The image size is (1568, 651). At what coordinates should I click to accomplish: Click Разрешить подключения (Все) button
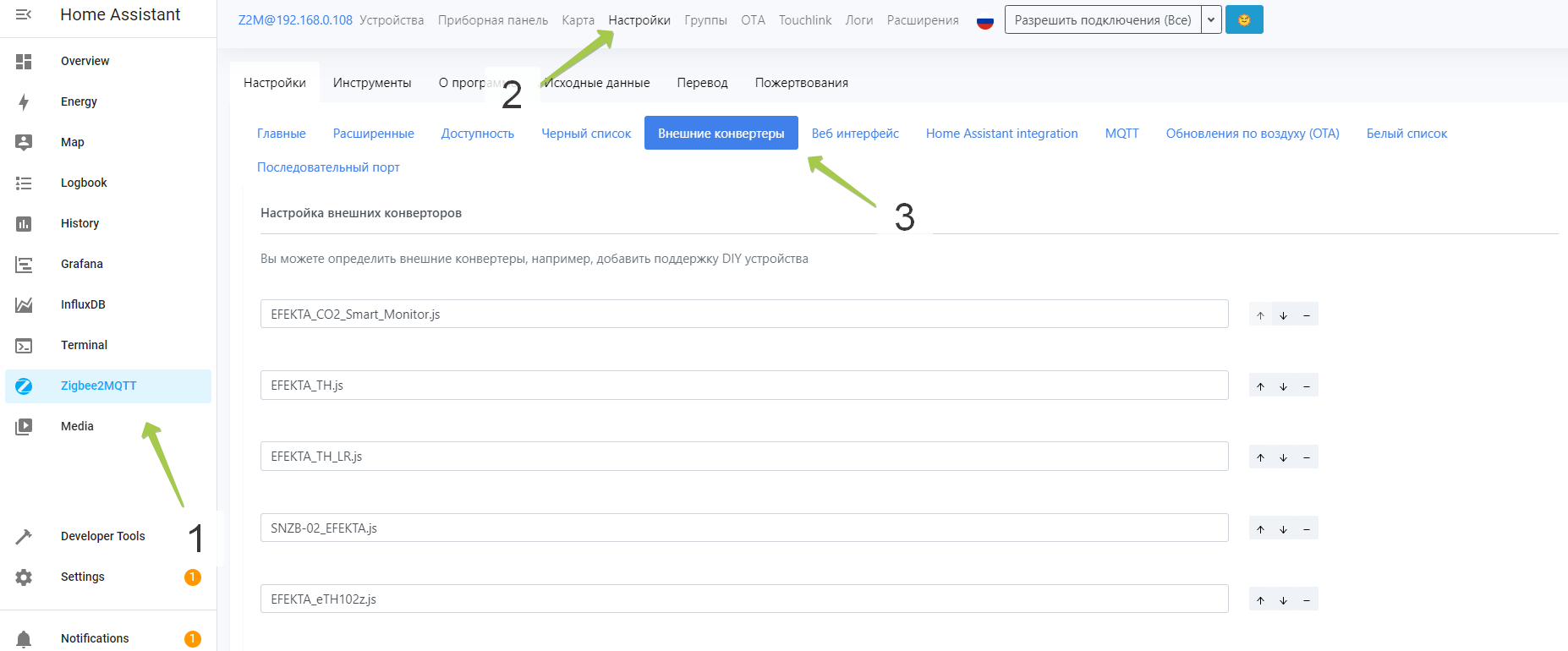(x=1103, y=19)
